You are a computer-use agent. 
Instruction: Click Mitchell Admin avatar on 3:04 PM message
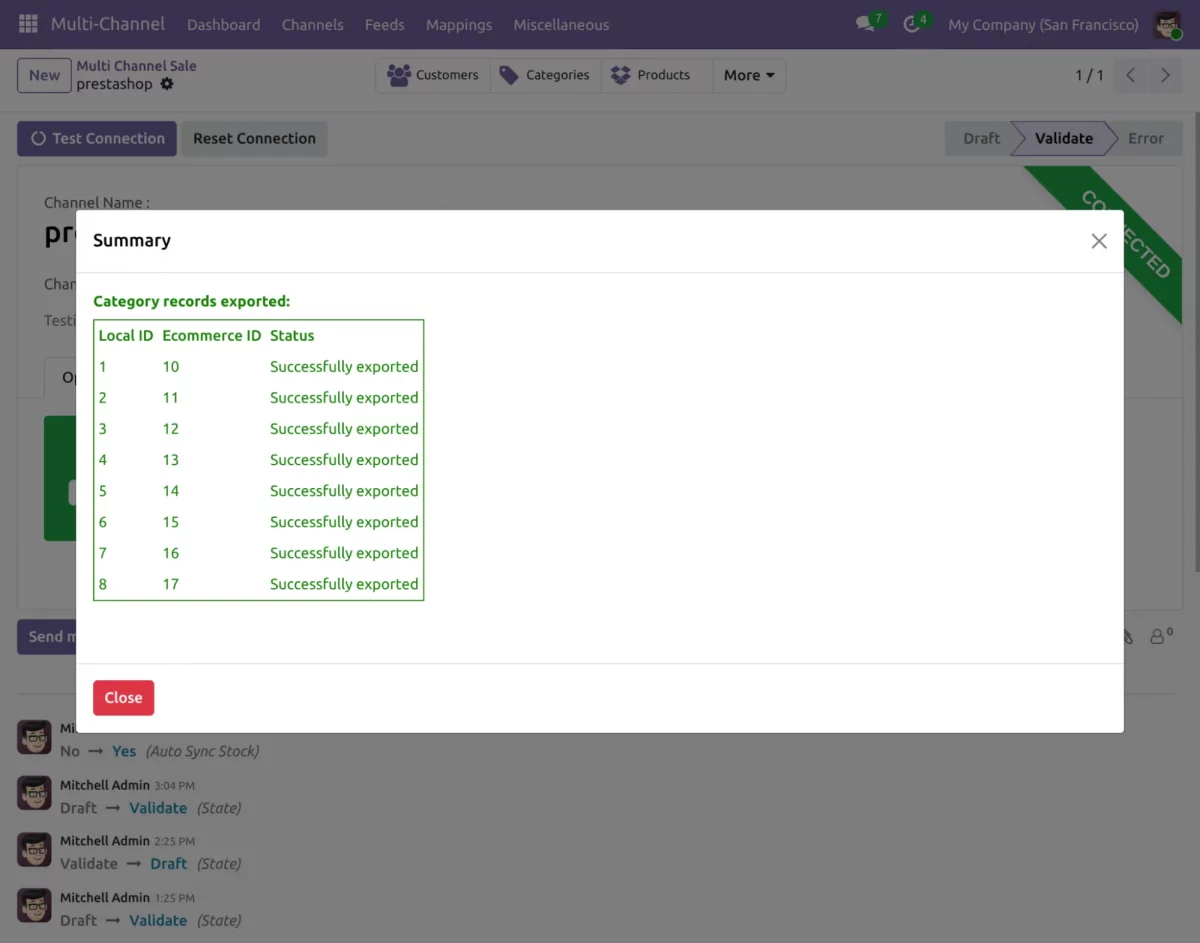click(34, 794)
